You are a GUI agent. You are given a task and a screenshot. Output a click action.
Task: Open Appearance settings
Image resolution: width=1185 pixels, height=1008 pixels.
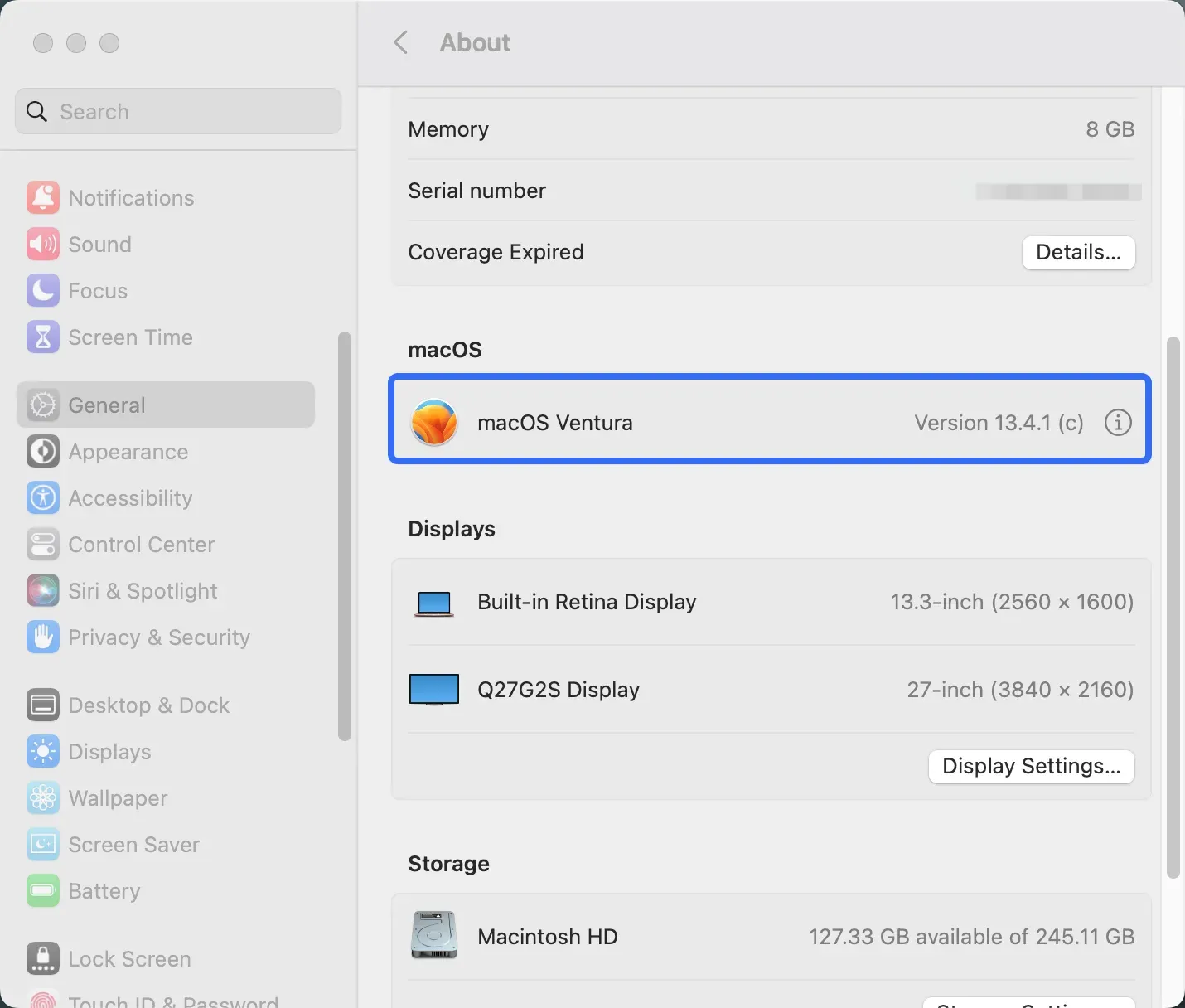point(166,452)
